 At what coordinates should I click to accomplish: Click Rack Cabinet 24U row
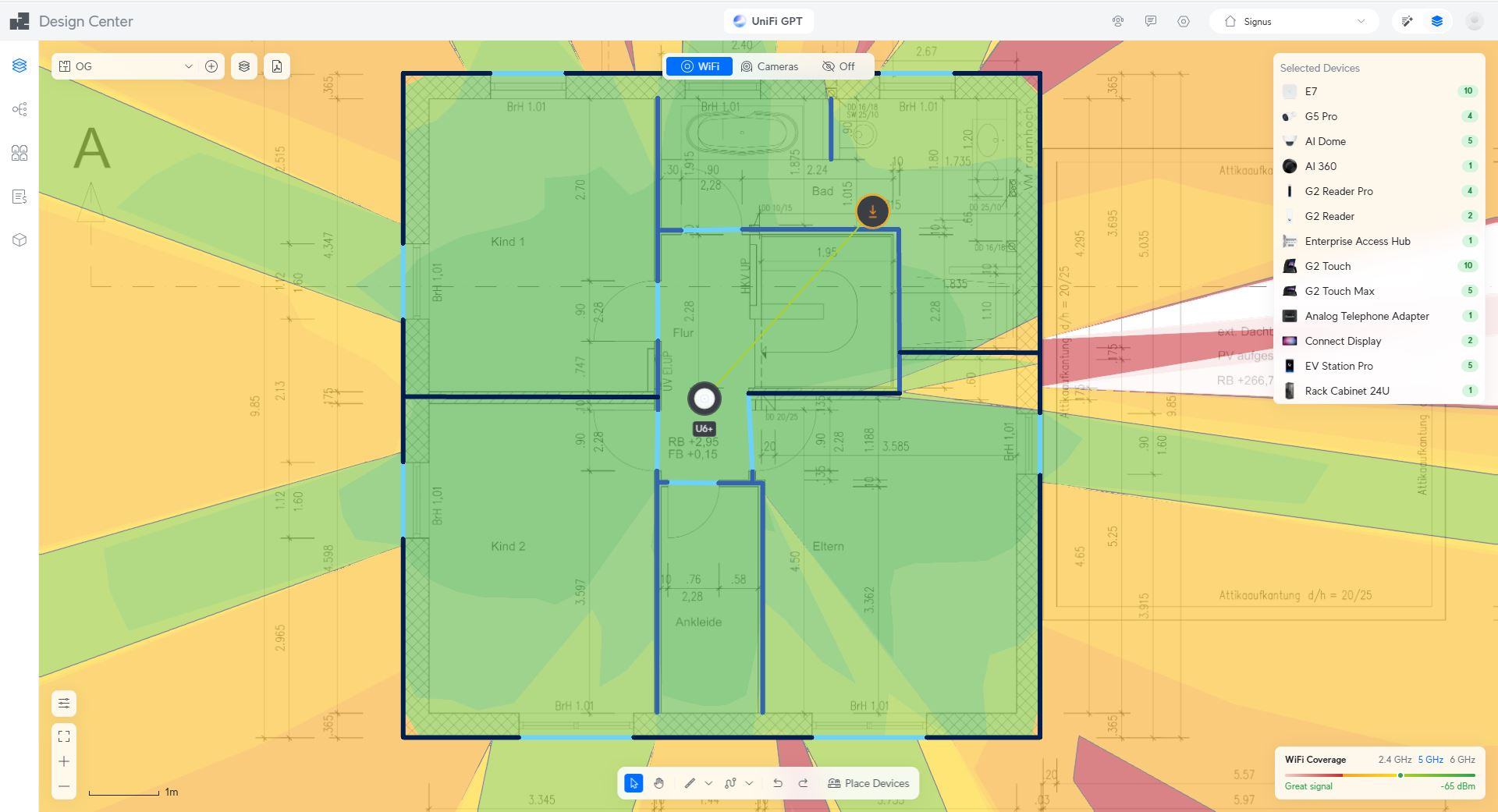point(1379,391)
